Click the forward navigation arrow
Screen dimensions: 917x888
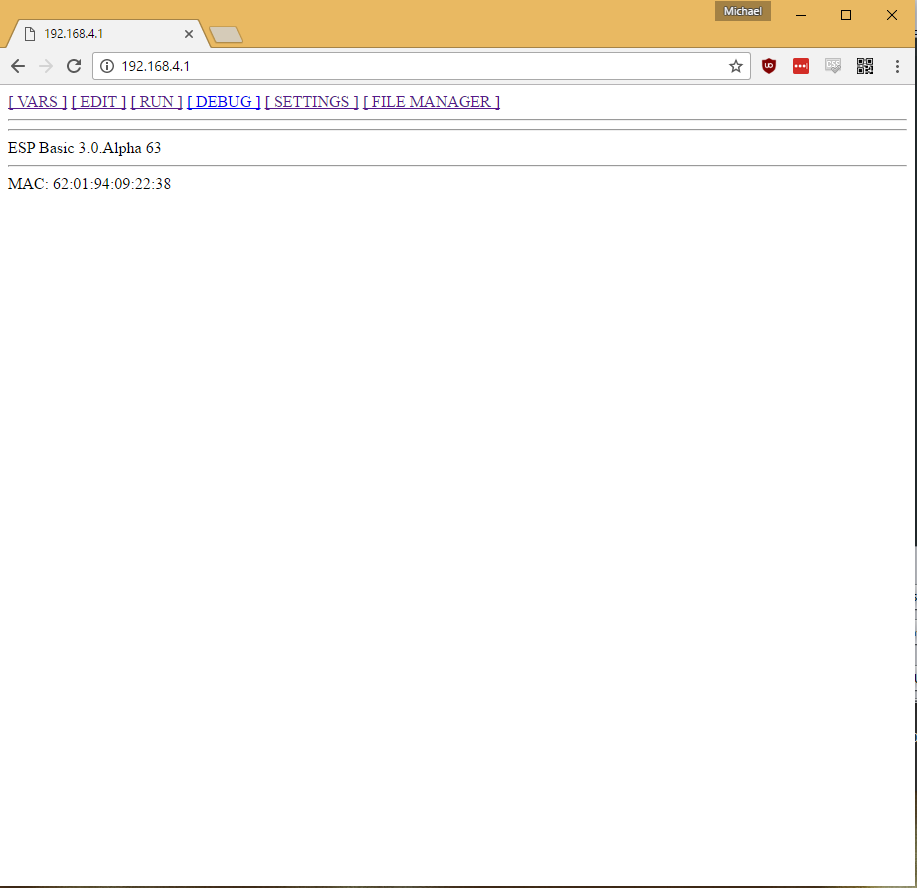(x=46, y=66)
